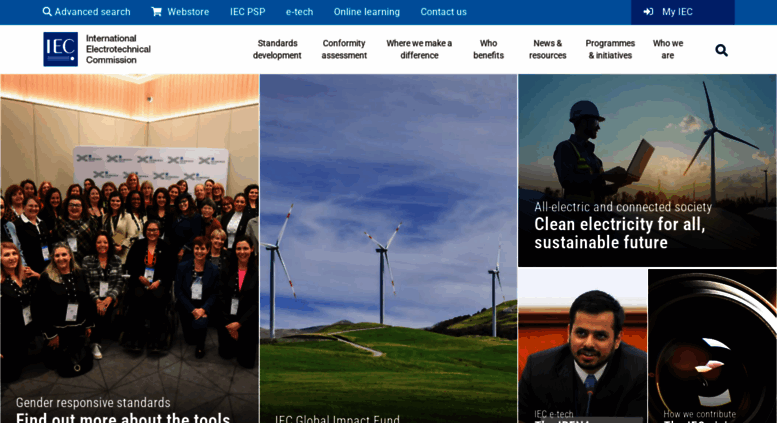Click the 'IEC Global Impact Fund' caption
Viewport: 777px width, 423px height.
point(337,419)
